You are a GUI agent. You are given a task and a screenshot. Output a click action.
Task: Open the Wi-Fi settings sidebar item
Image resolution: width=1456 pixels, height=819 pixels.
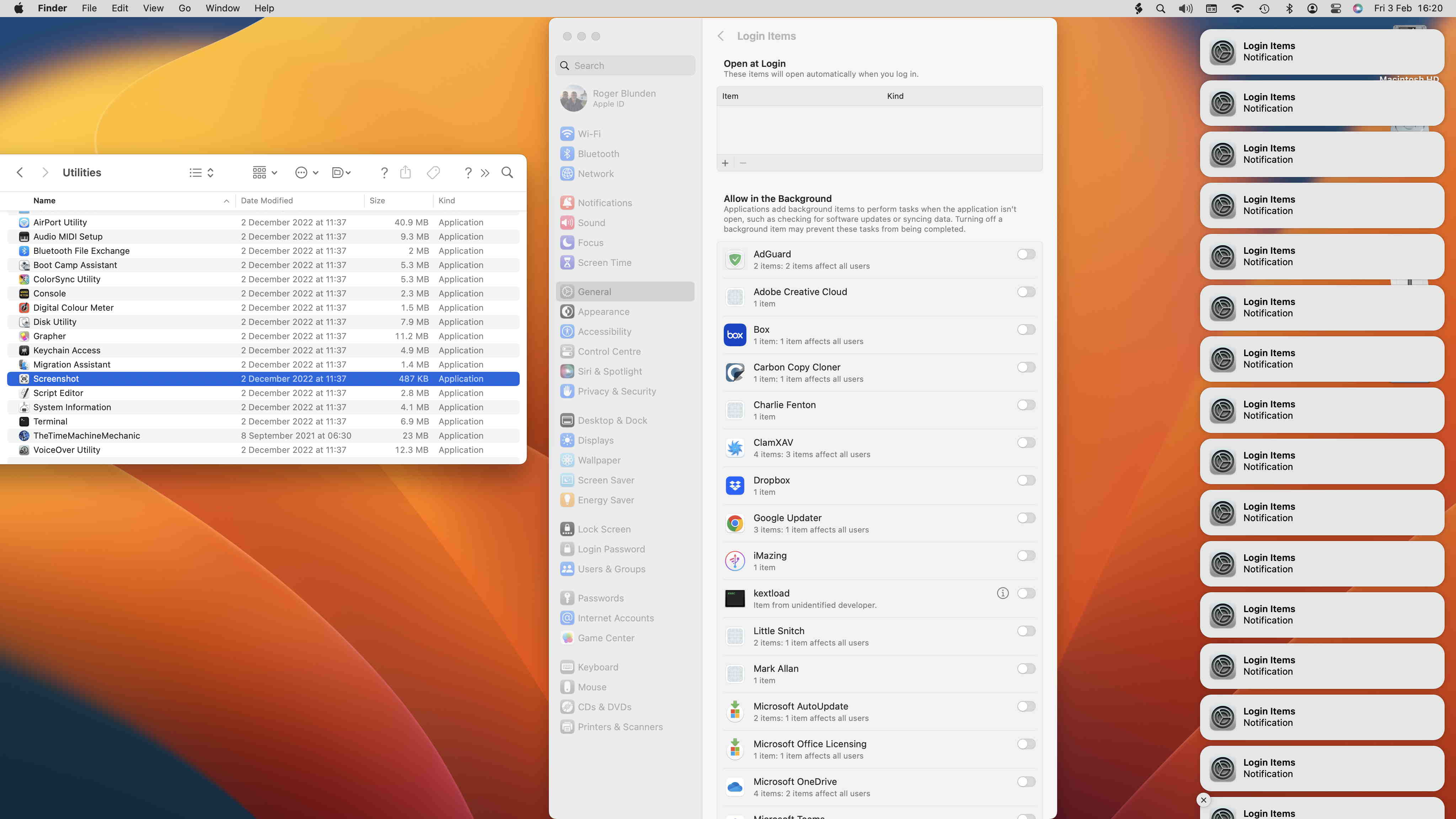click(x=589, y=134)
